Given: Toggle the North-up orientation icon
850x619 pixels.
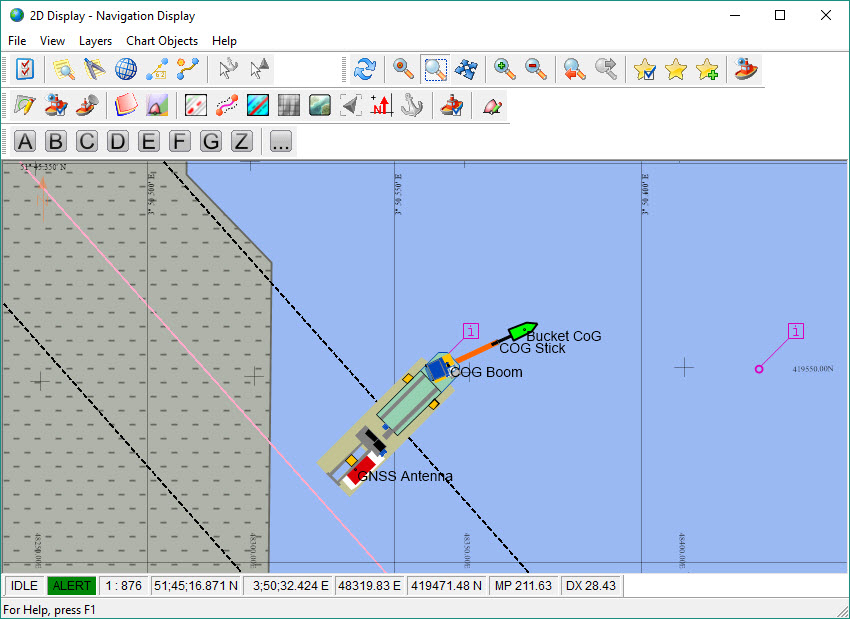Looking at the screenshot, I should click(380, 105).
